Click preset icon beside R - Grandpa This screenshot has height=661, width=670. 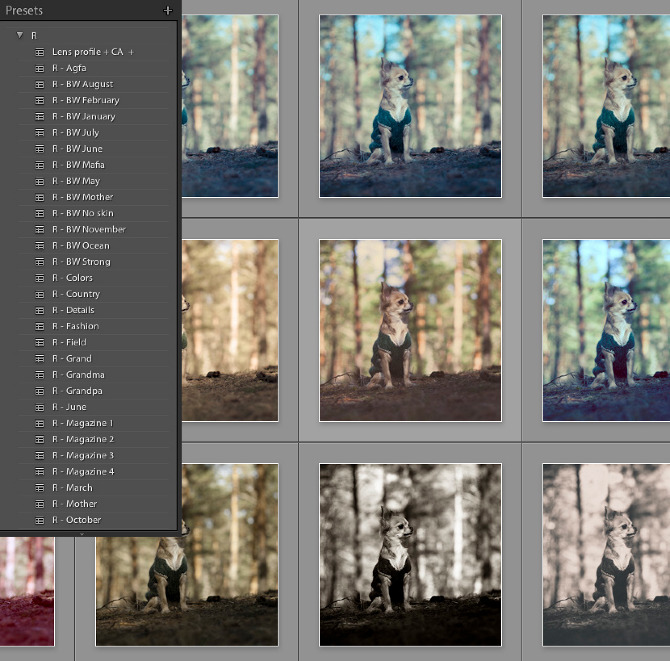(x=39, y=391)
